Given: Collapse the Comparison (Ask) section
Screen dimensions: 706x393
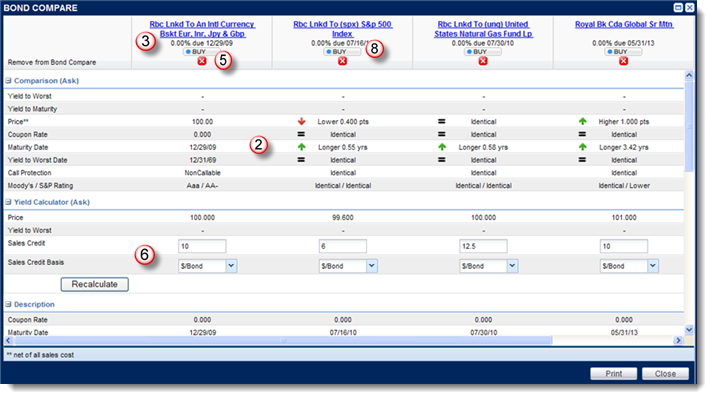Looking at the screenshot, I should click(x=9, y=81).
